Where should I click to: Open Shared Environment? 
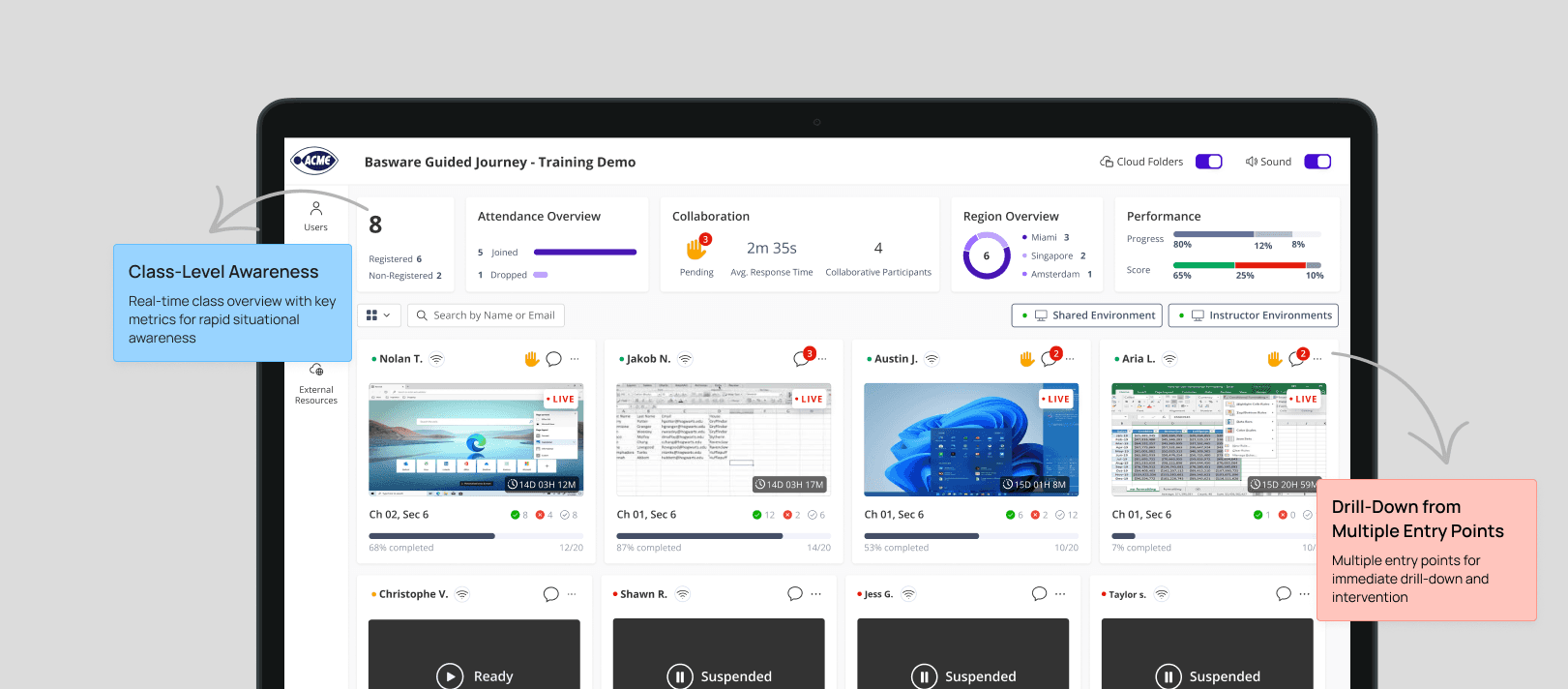(x=1086, y=315)
